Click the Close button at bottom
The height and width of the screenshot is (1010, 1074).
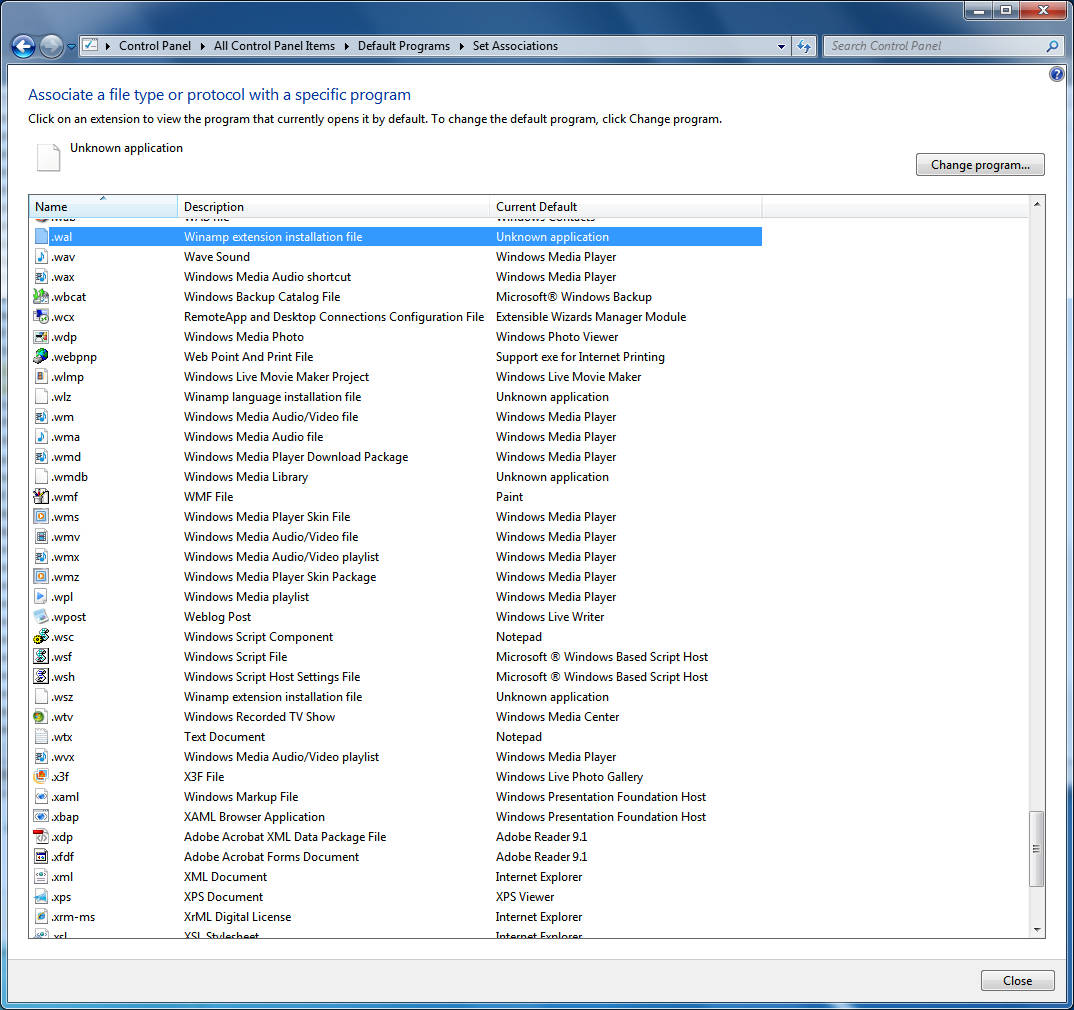click(1017, 981)
